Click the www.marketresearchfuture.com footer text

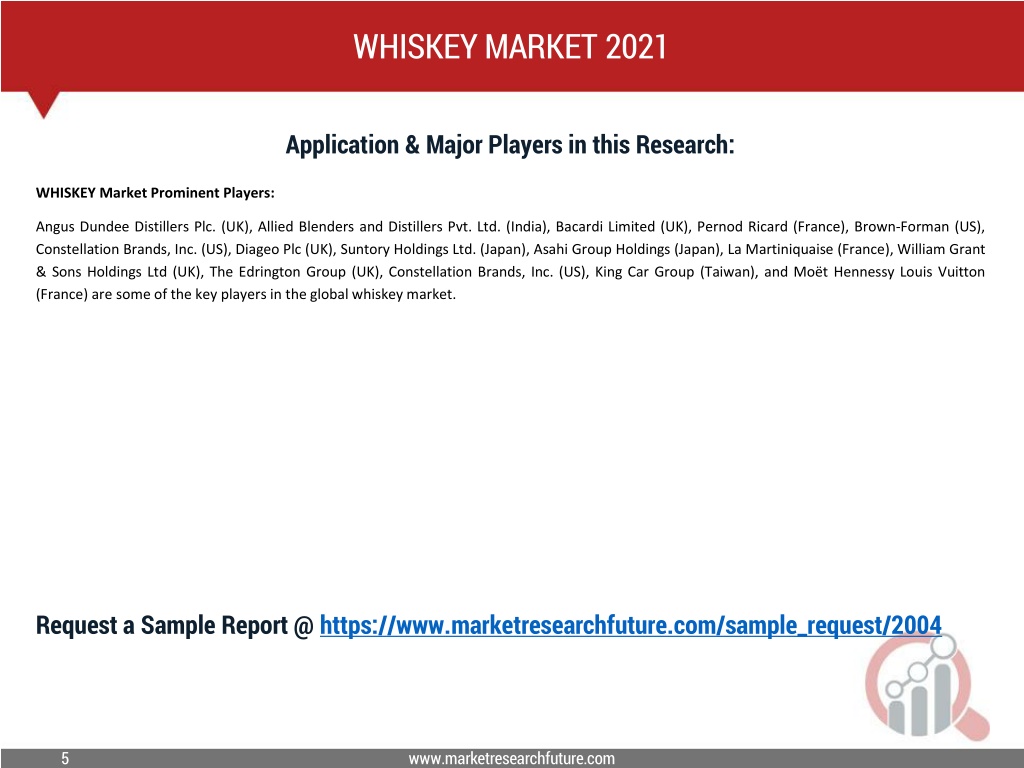(511, 758)
